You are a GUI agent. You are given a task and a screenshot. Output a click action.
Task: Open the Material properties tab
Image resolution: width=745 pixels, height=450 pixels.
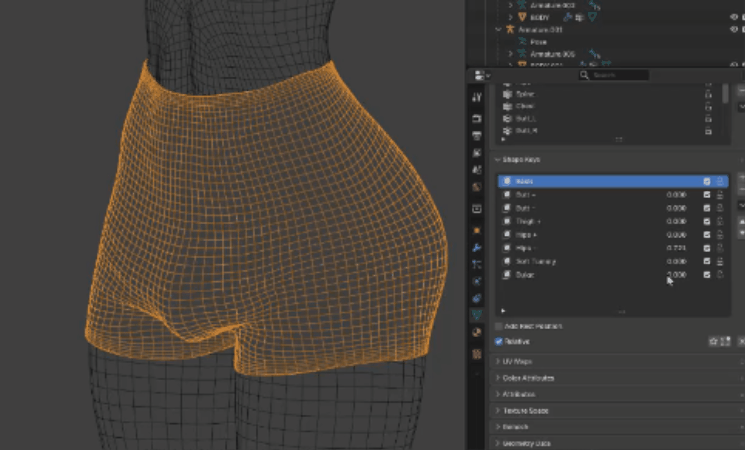click(477, 332)
